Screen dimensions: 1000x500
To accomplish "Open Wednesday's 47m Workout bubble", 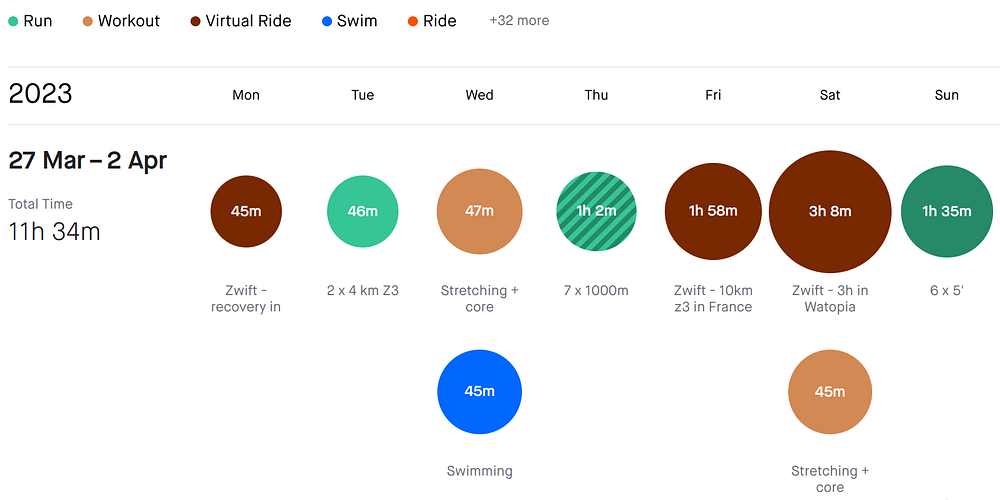I will coord(479,211).
